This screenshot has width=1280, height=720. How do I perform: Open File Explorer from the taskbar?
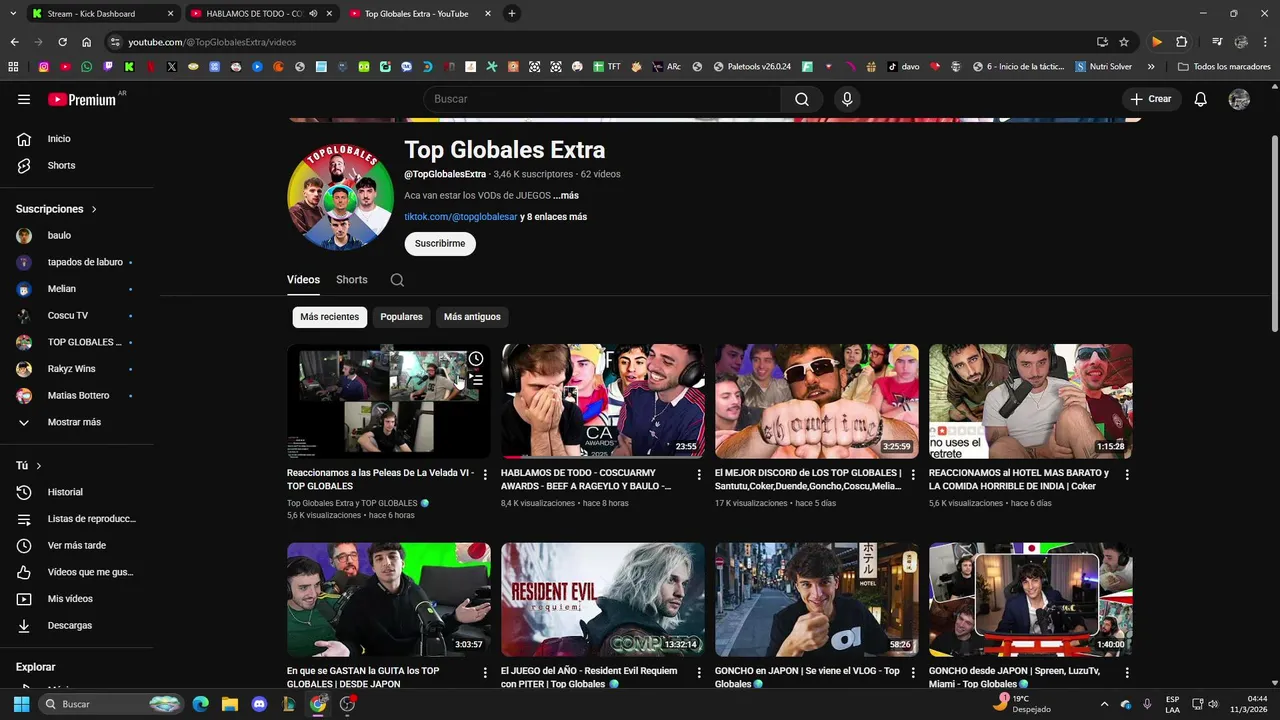click(x=229, y=704)
